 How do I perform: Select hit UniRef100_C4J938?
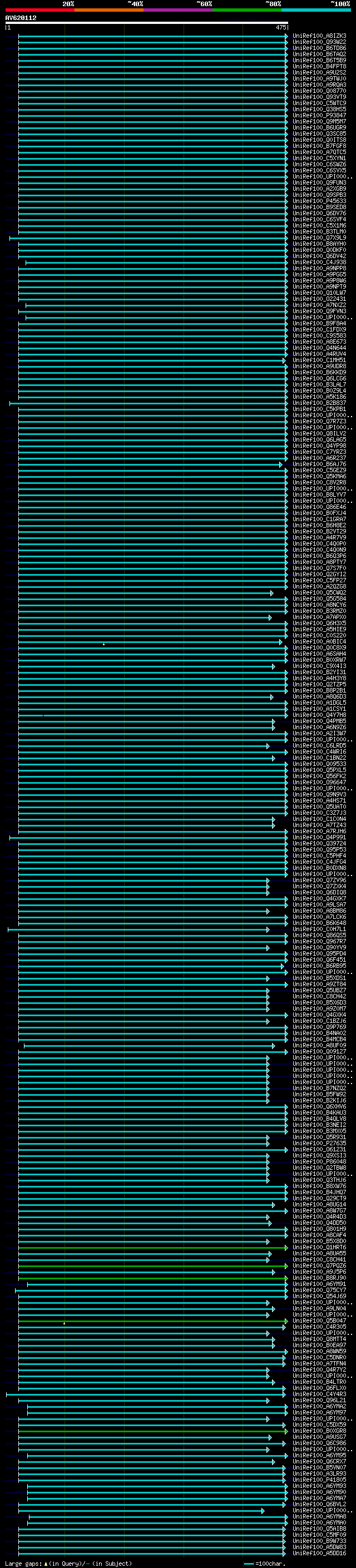[x=319, y=263]
